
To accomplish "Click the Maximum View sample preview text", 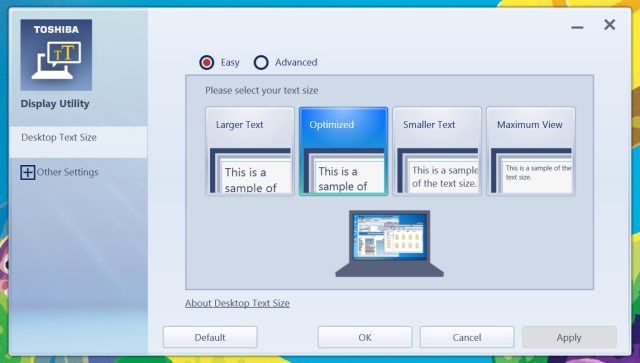I will 538,173.
